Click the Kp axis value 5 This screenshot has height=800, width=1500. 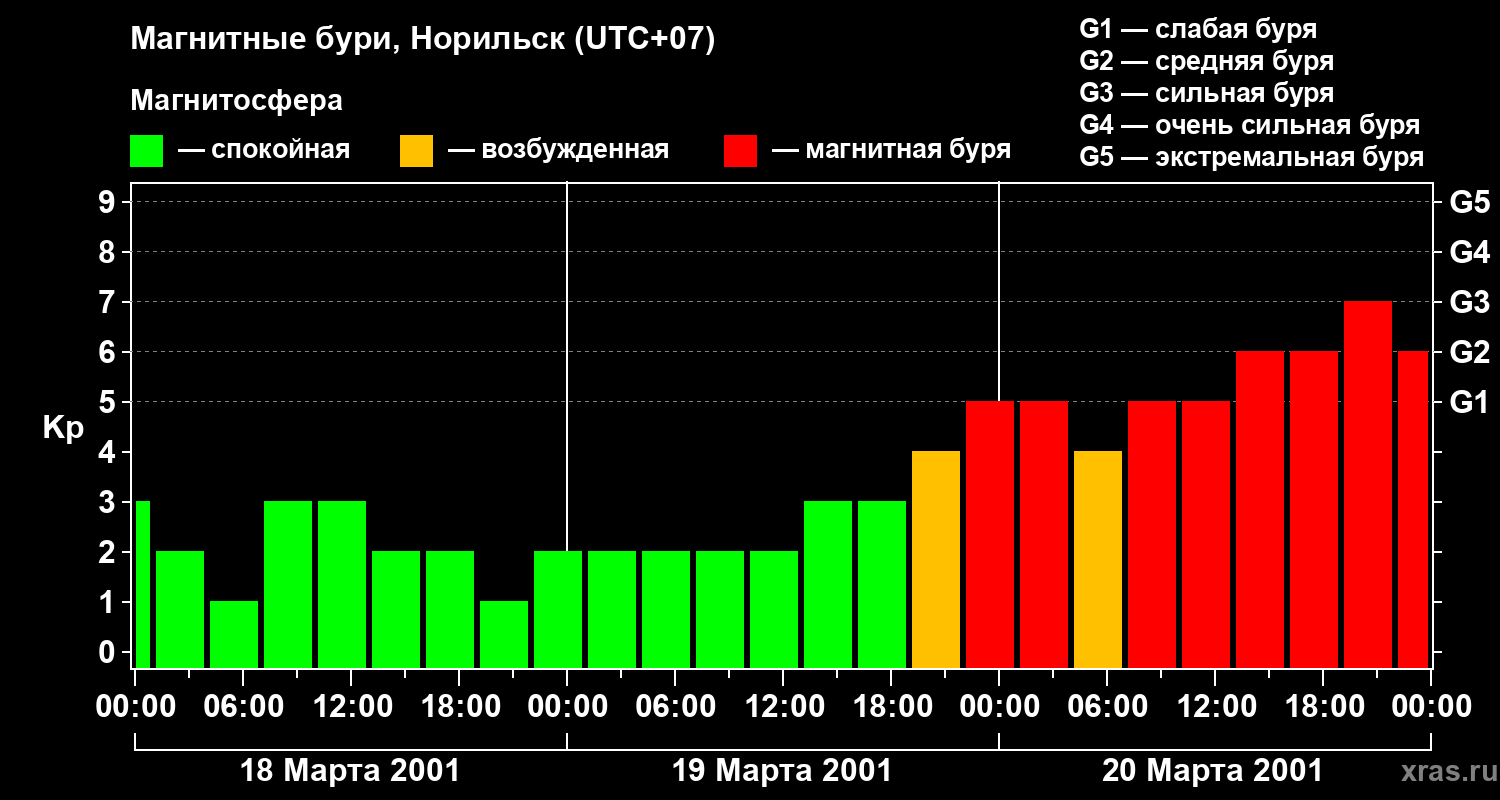tap(109, 402)
